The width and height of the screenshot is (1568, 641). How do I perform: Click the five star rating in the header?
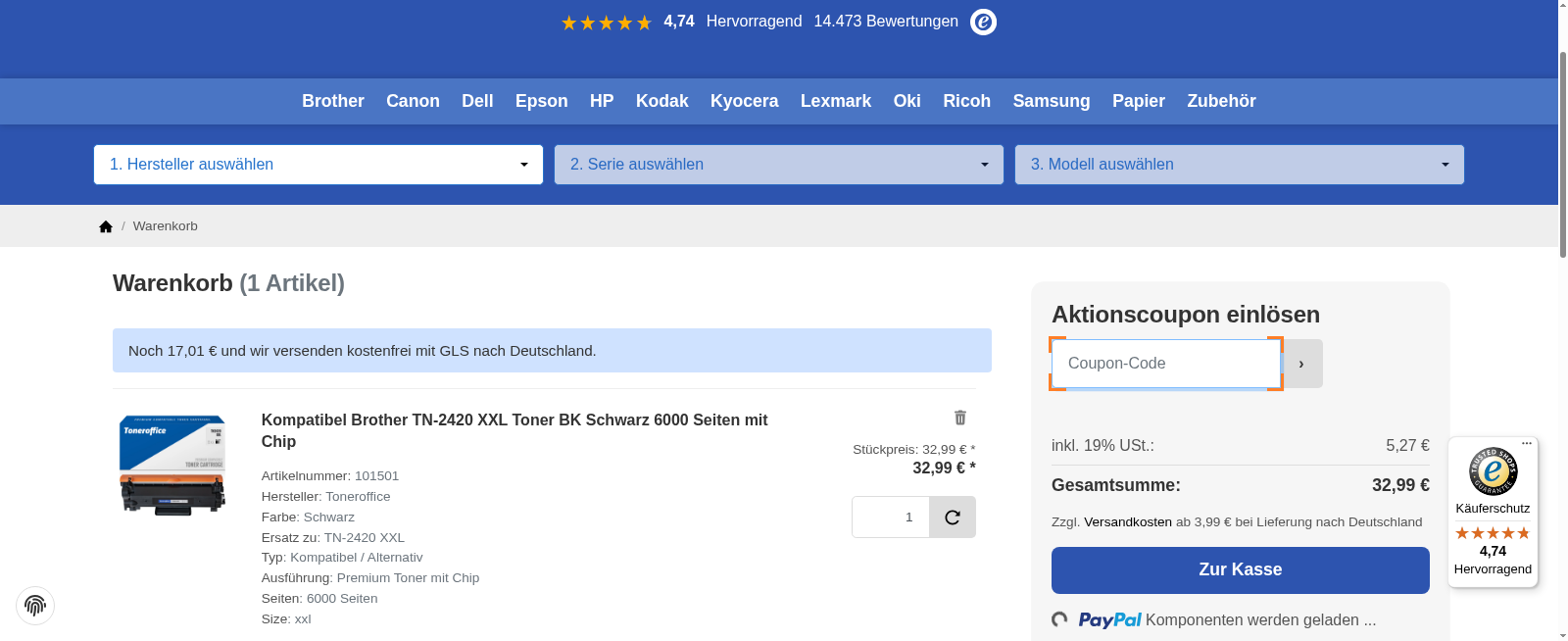point(606,23)
